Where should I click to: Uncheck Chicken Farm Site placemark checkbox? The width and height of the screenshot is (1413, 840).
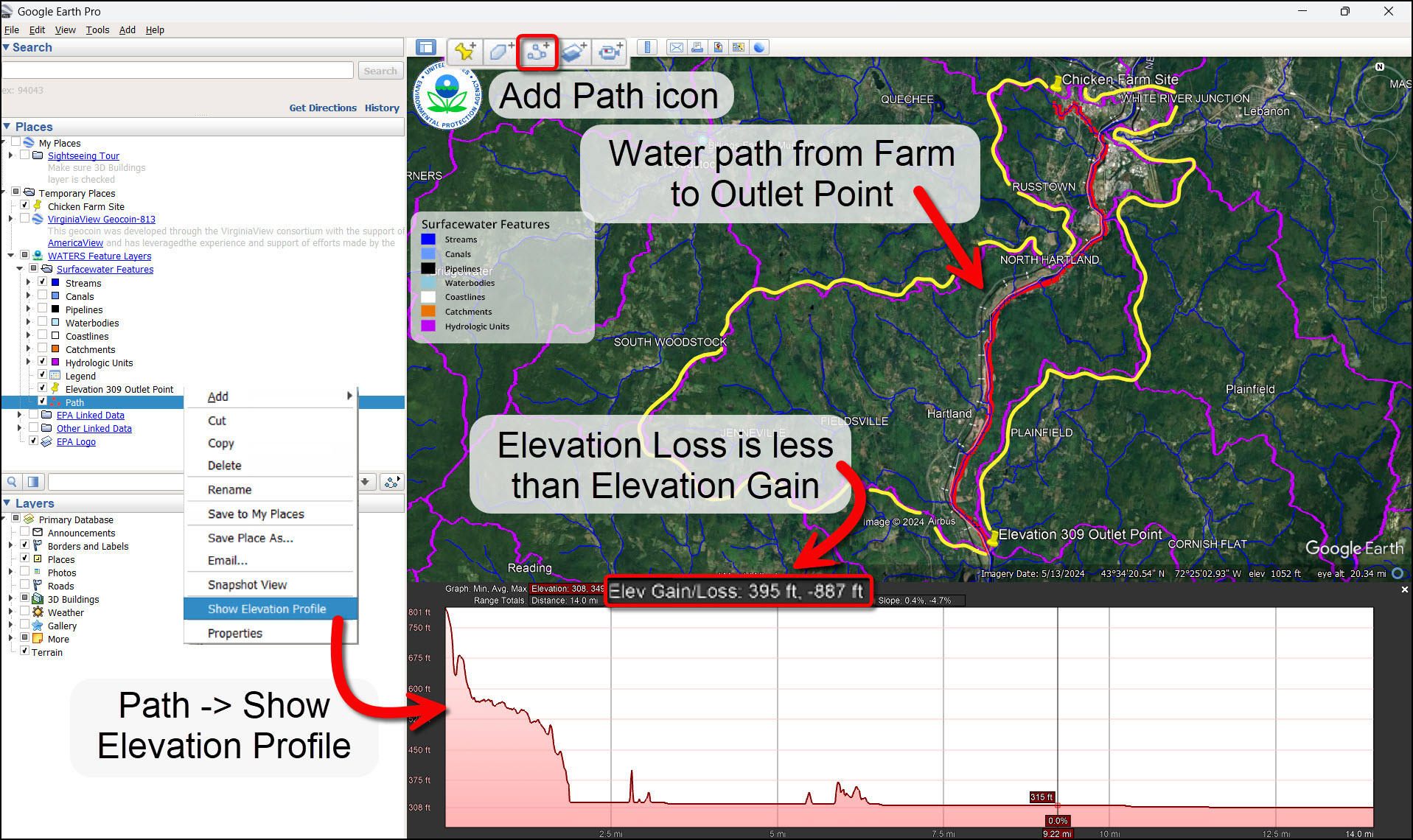click(x=25, y=206)
